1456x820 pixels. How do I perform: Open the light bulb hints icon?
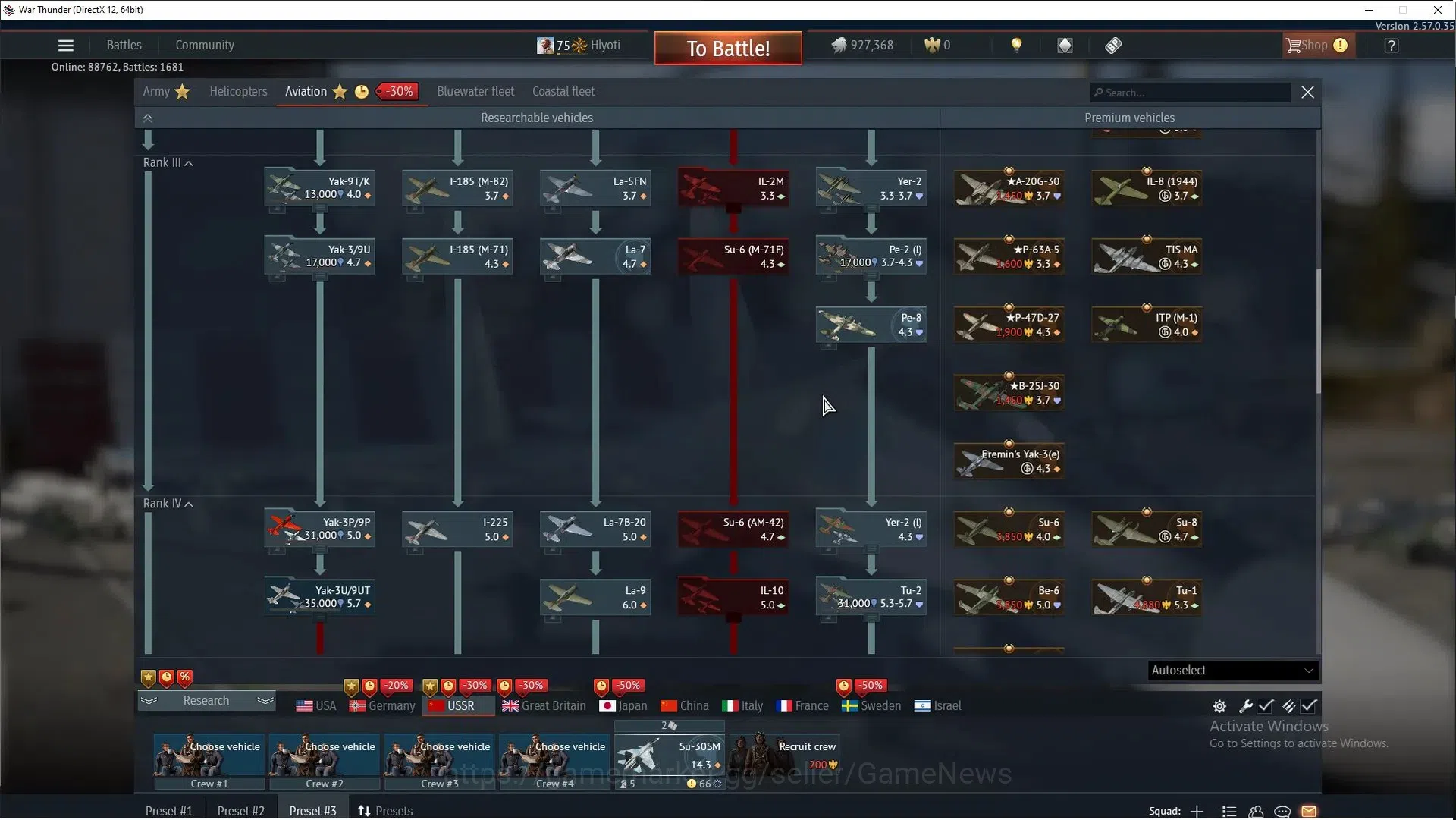coord(1016,46)
